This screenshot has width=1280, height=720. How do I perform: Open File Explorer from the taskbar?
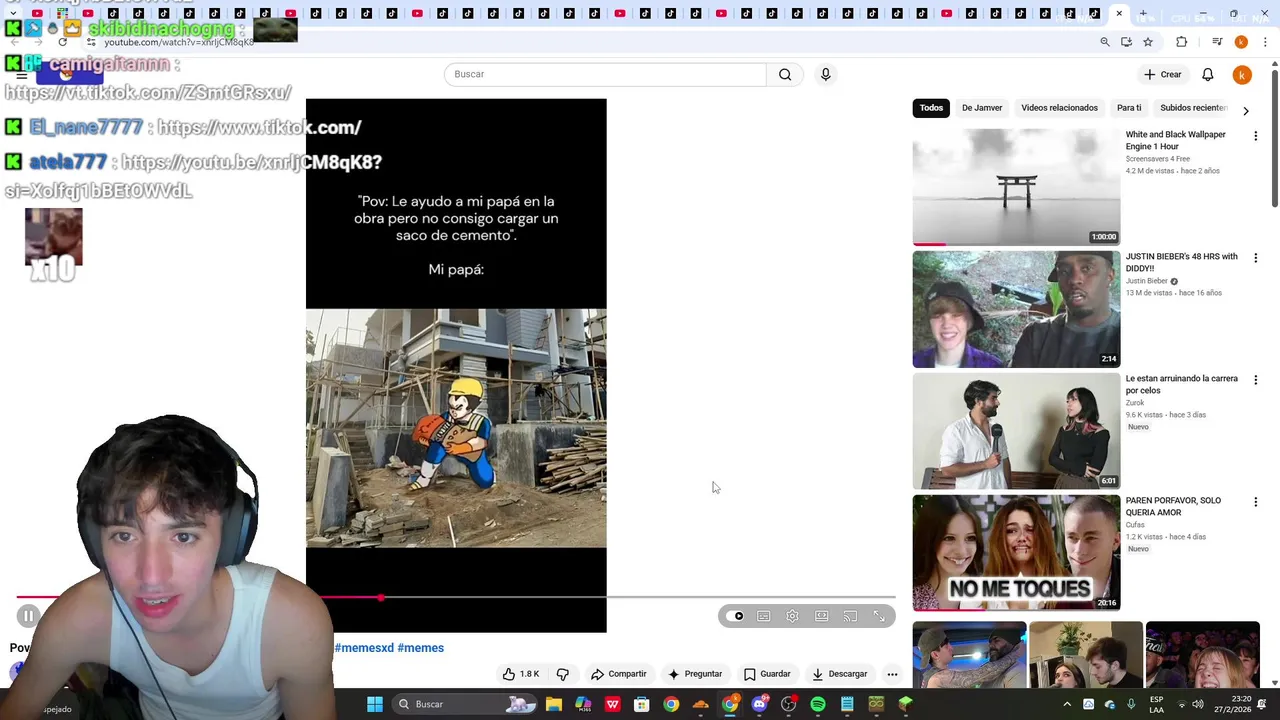point(553,704)
